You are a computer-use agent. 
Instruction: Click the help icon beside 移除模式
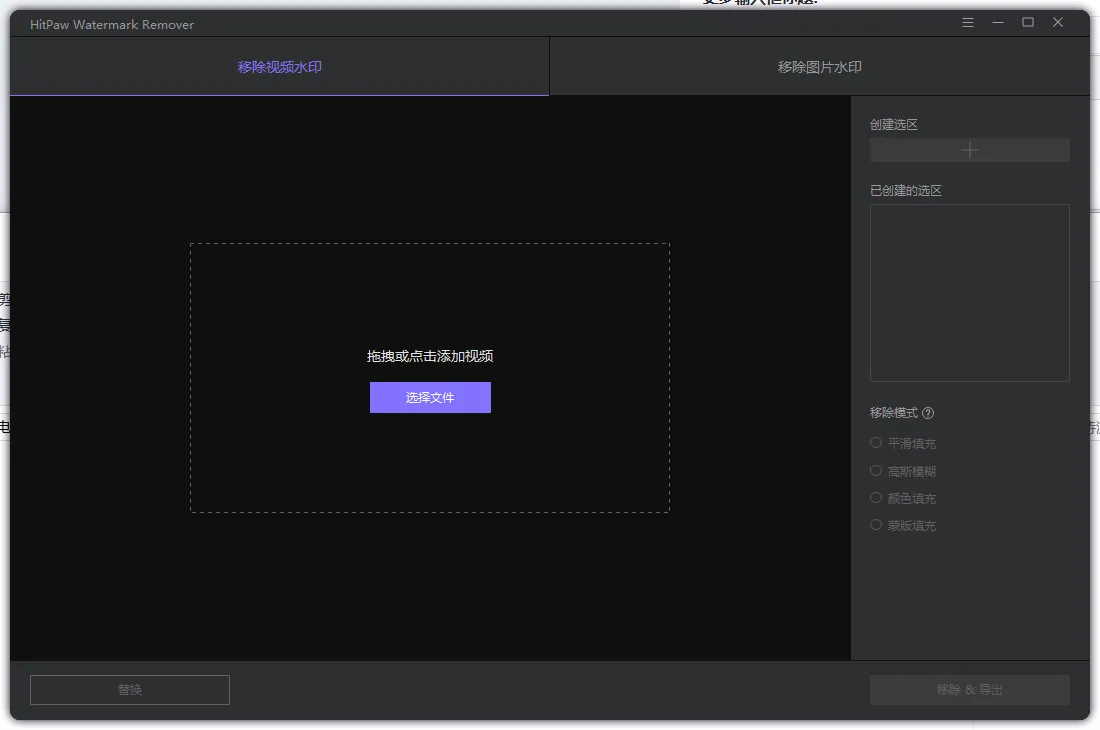[928, 413]
